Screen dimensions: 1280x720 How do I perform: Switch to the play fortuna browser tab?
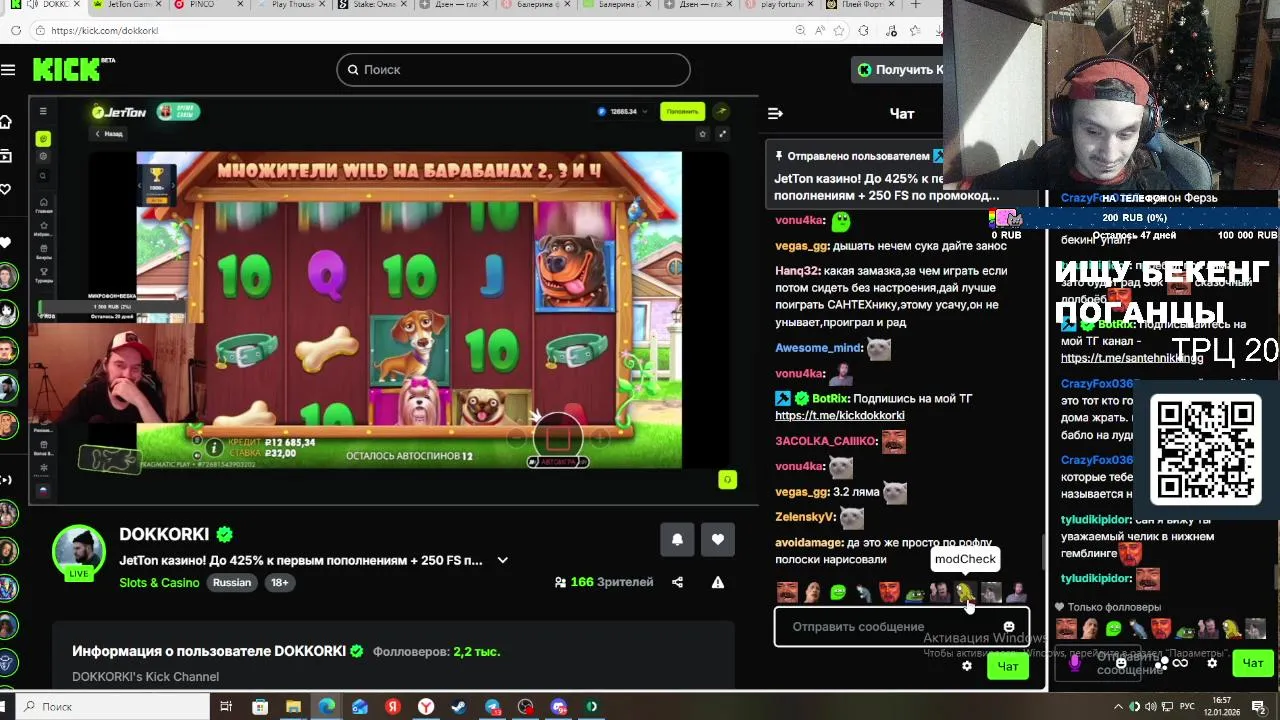(780, 5)
